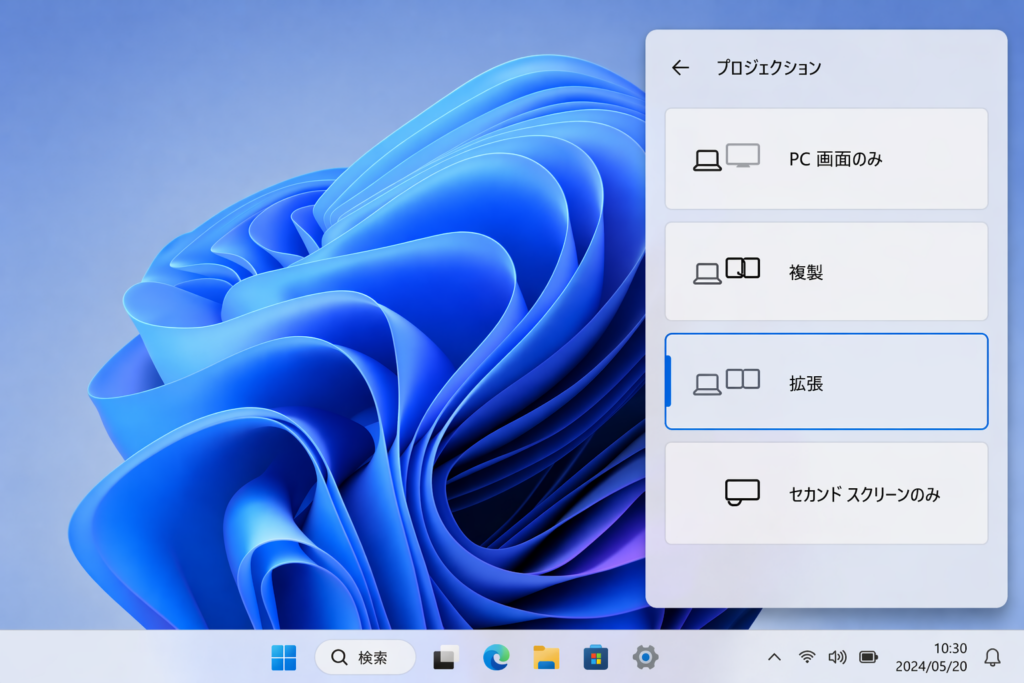Click the 検索 search box on taskbar
The width and height of the screenshot is (1024, 683).
pyautogui.click(x=365, y=657)
